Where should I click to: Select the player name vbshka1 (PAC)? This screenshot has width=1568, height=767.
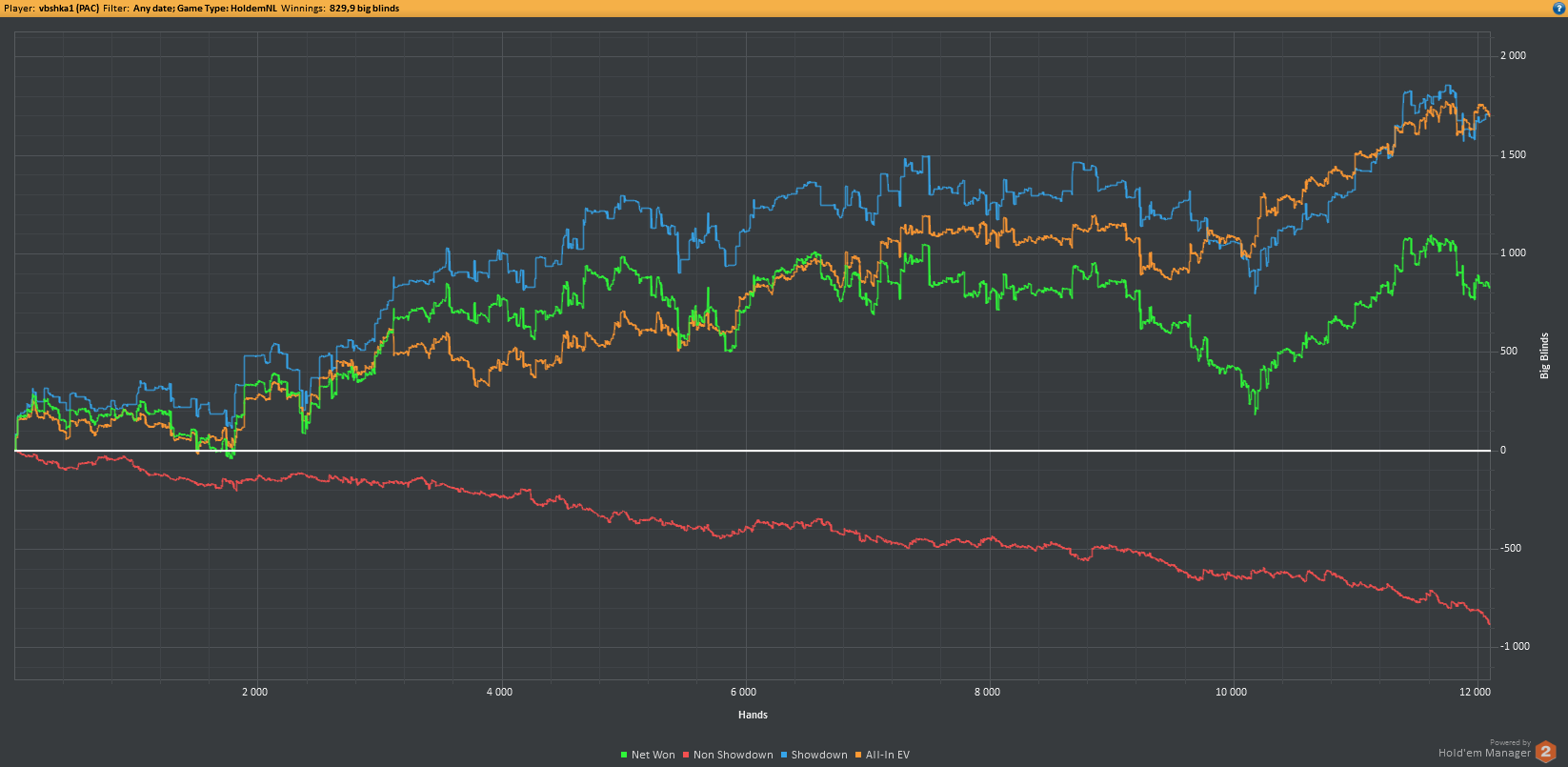click(69, 8)
